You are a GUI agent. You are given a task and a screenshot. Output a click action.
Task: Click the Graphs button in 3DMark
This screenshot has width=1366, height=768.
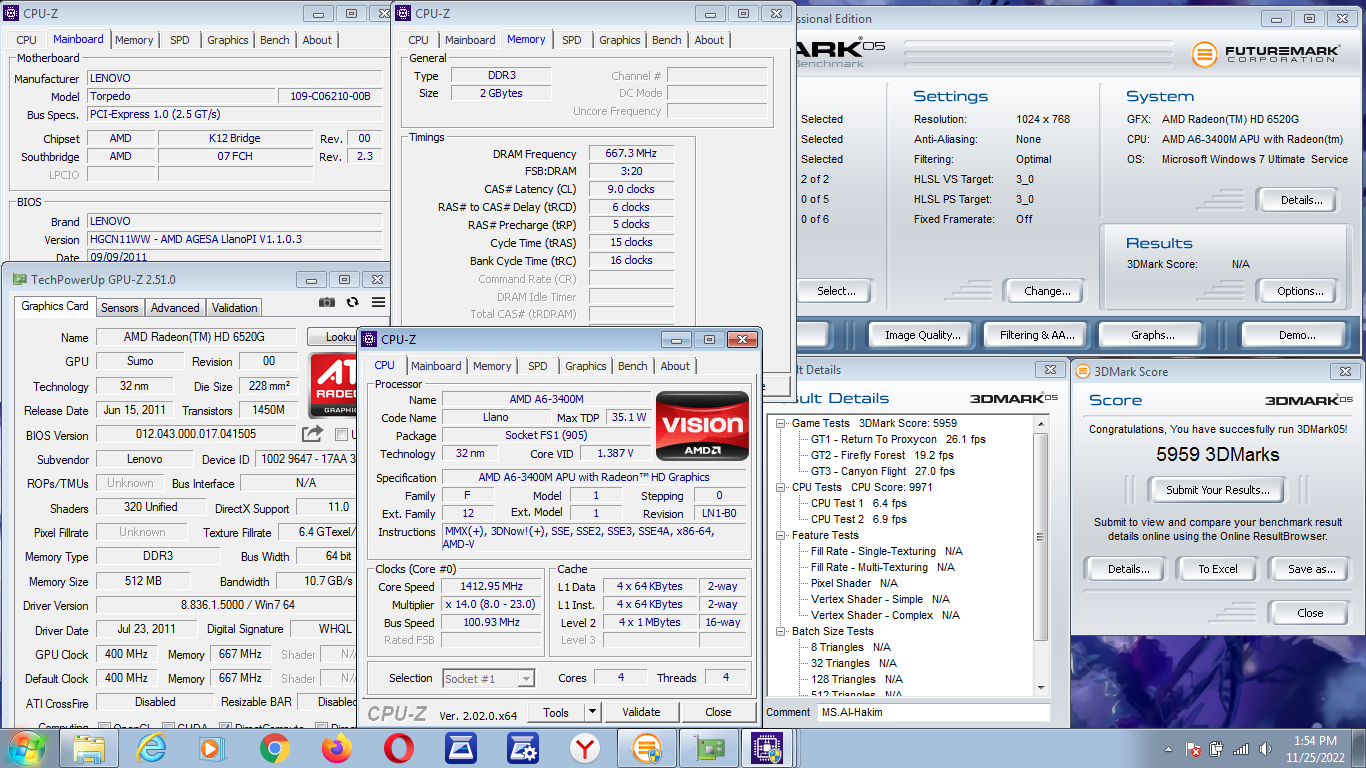(1153, 335)
